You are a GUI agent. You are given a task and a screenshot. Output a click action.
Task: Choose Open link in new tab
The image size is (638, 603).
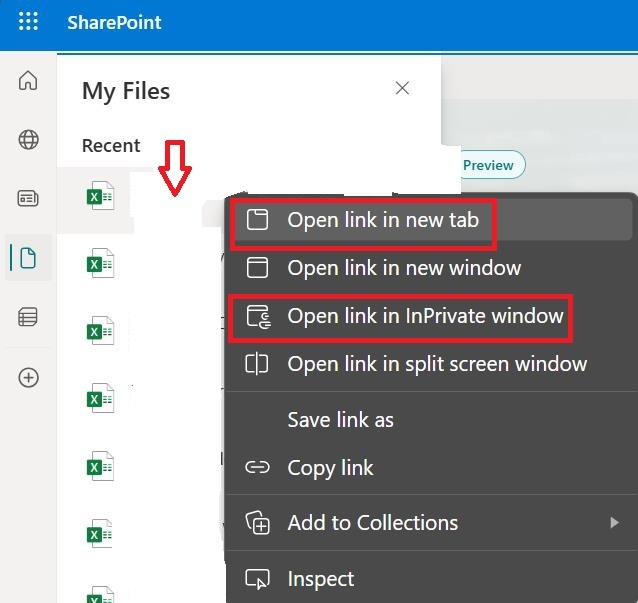432,220
